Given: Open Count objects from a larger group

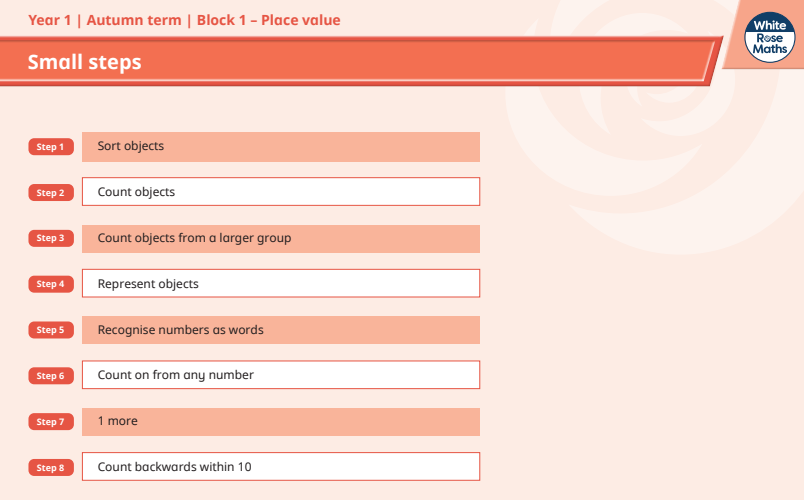Looking at the screenshot, I should coord(280,239).
